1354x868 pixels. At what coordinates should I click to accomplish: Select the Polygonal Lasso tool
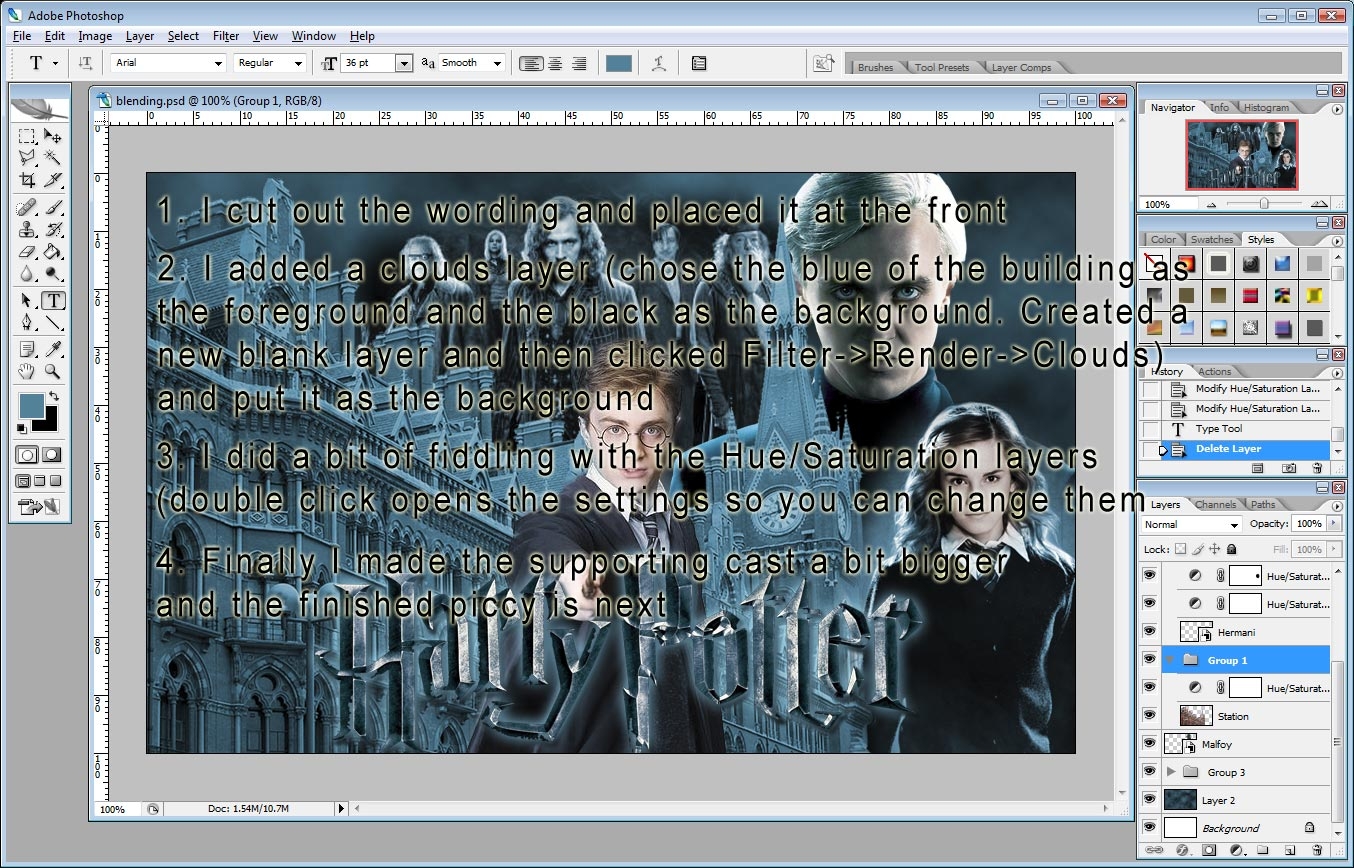(x=28, y=158)
